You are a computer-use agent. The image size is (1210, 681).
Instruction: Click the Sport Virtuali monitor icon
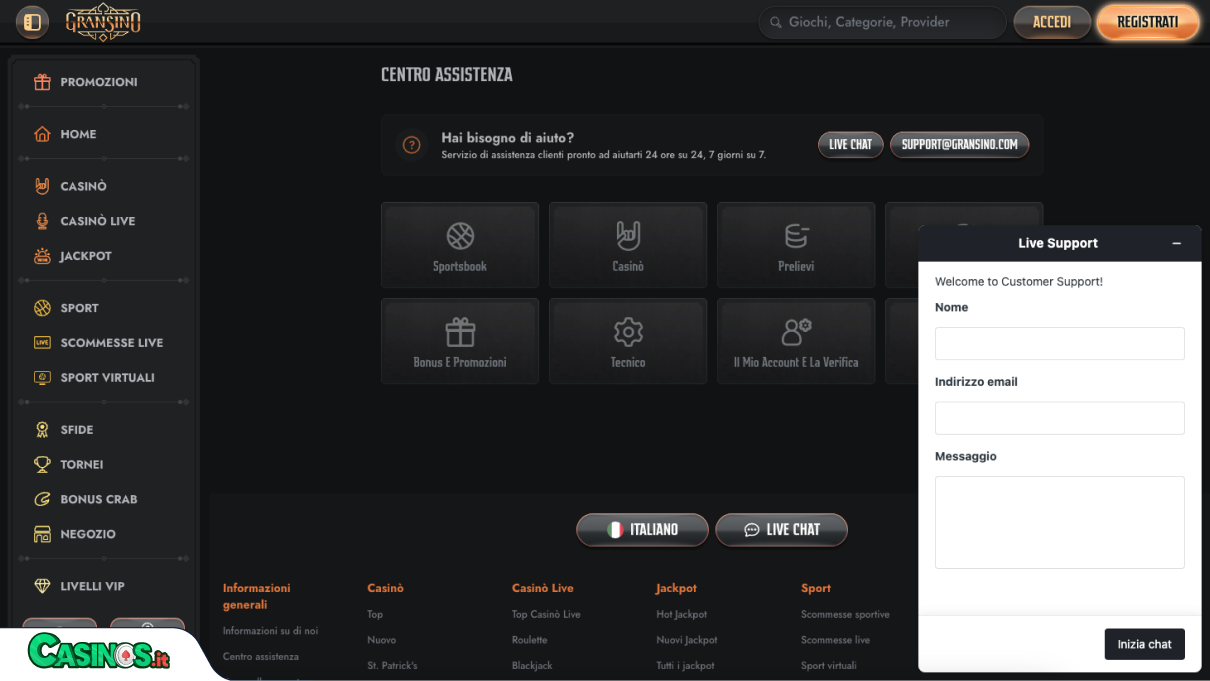pyautogui.click(x=42, y=378)
